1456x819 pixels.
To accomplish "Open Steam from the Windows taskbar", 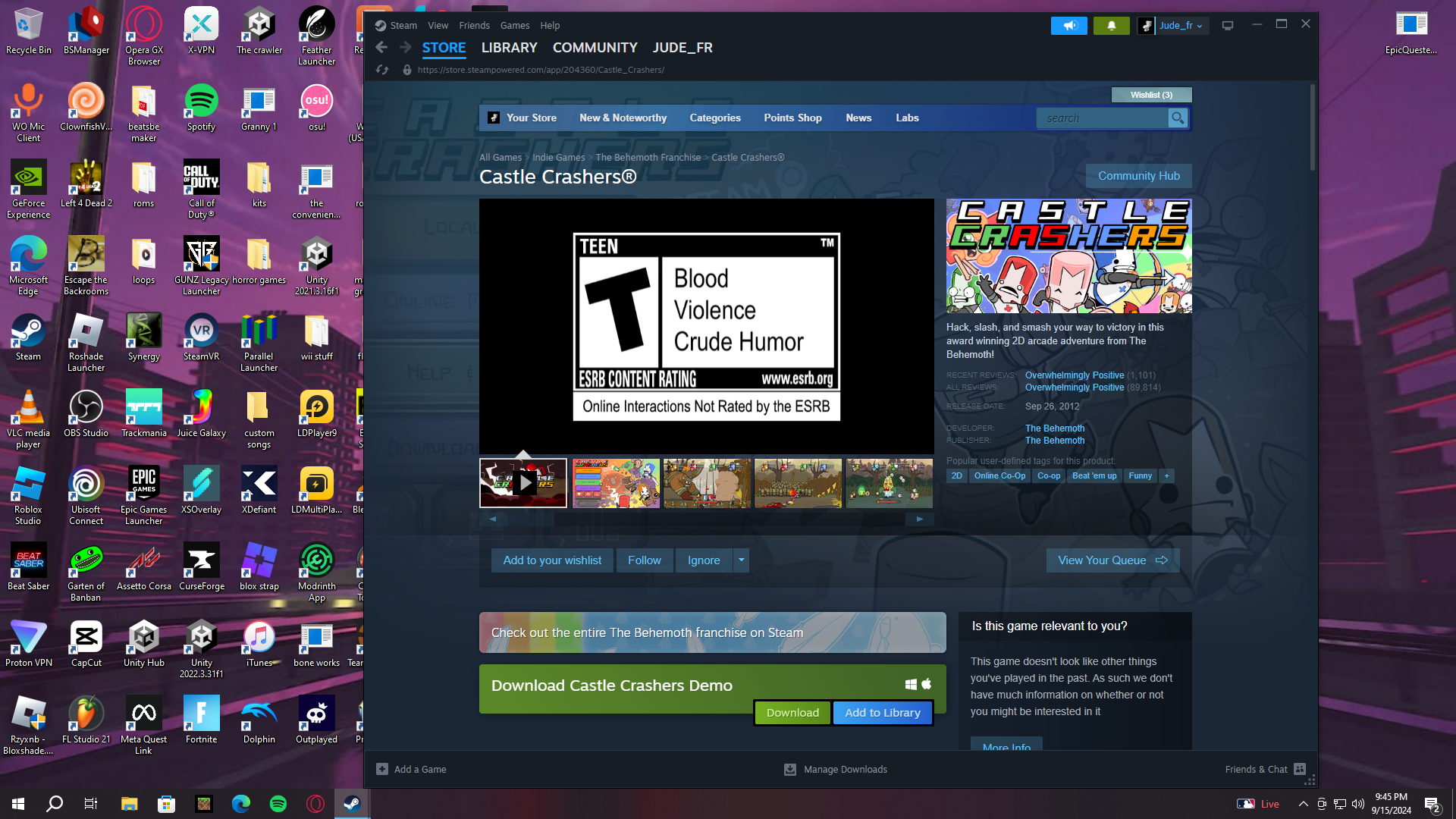I will point(352,804).
